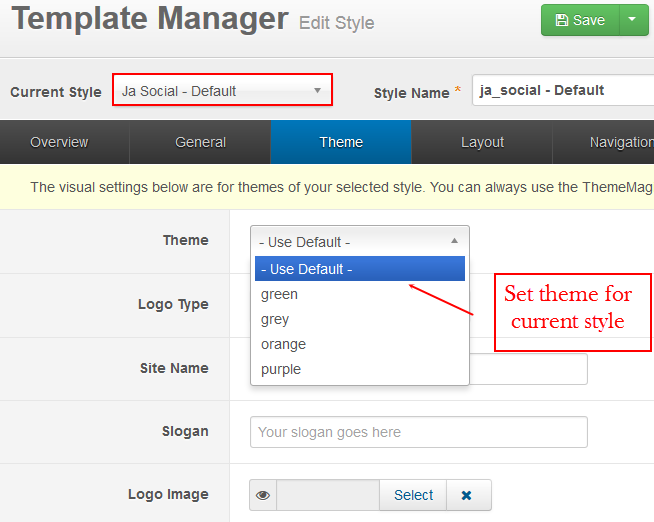Click the Slogan text field
This screenshot has width=654, height=522.
click(x=419, y=432)
